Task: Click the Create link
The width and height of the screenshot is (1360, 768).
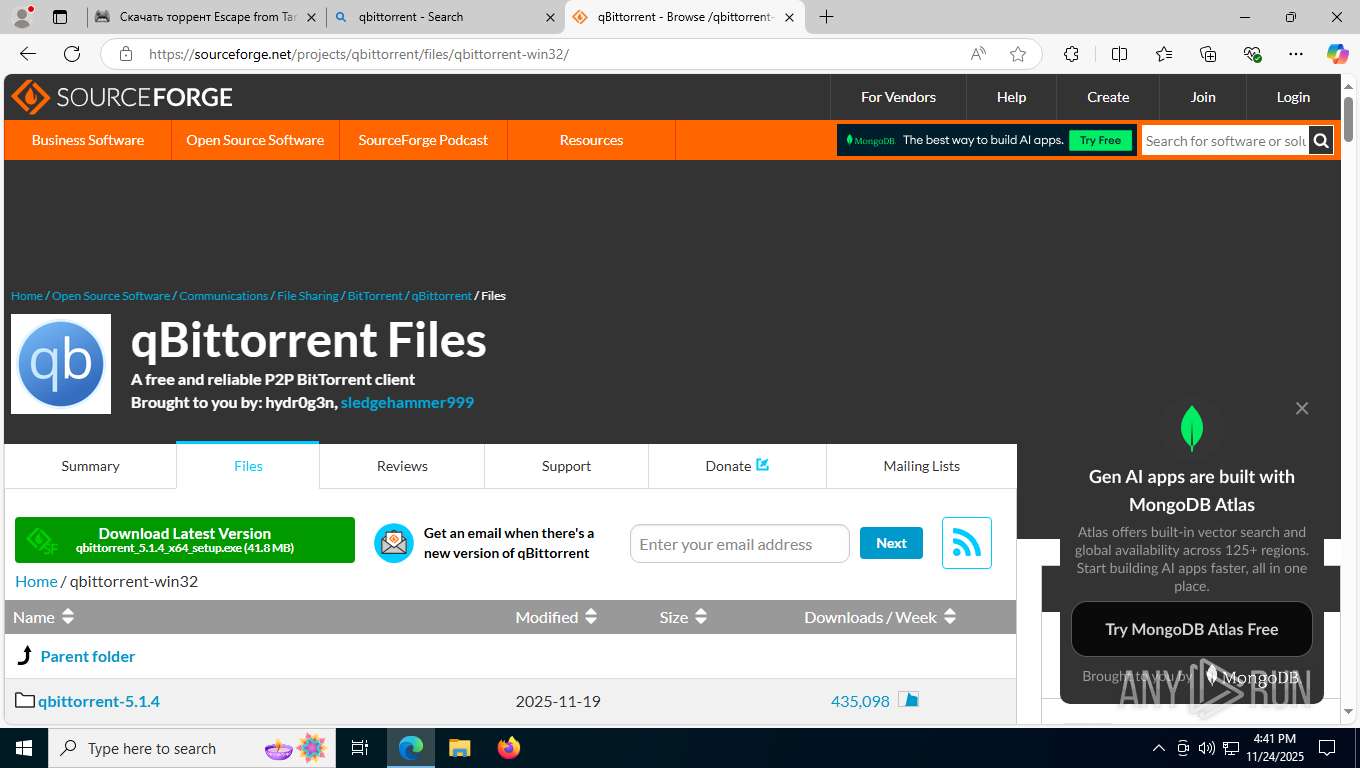Action: coord(1108,97)
